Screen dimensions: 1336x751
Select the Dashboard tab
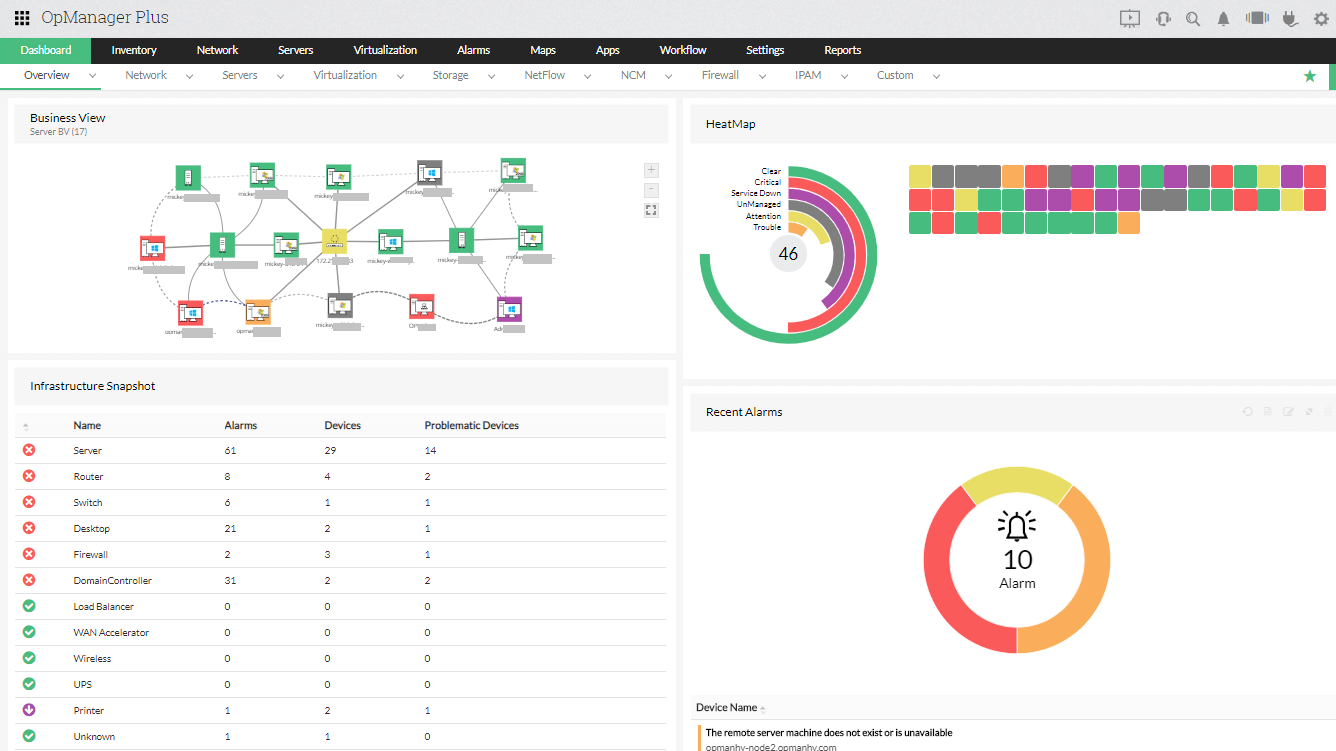(46, 50)
